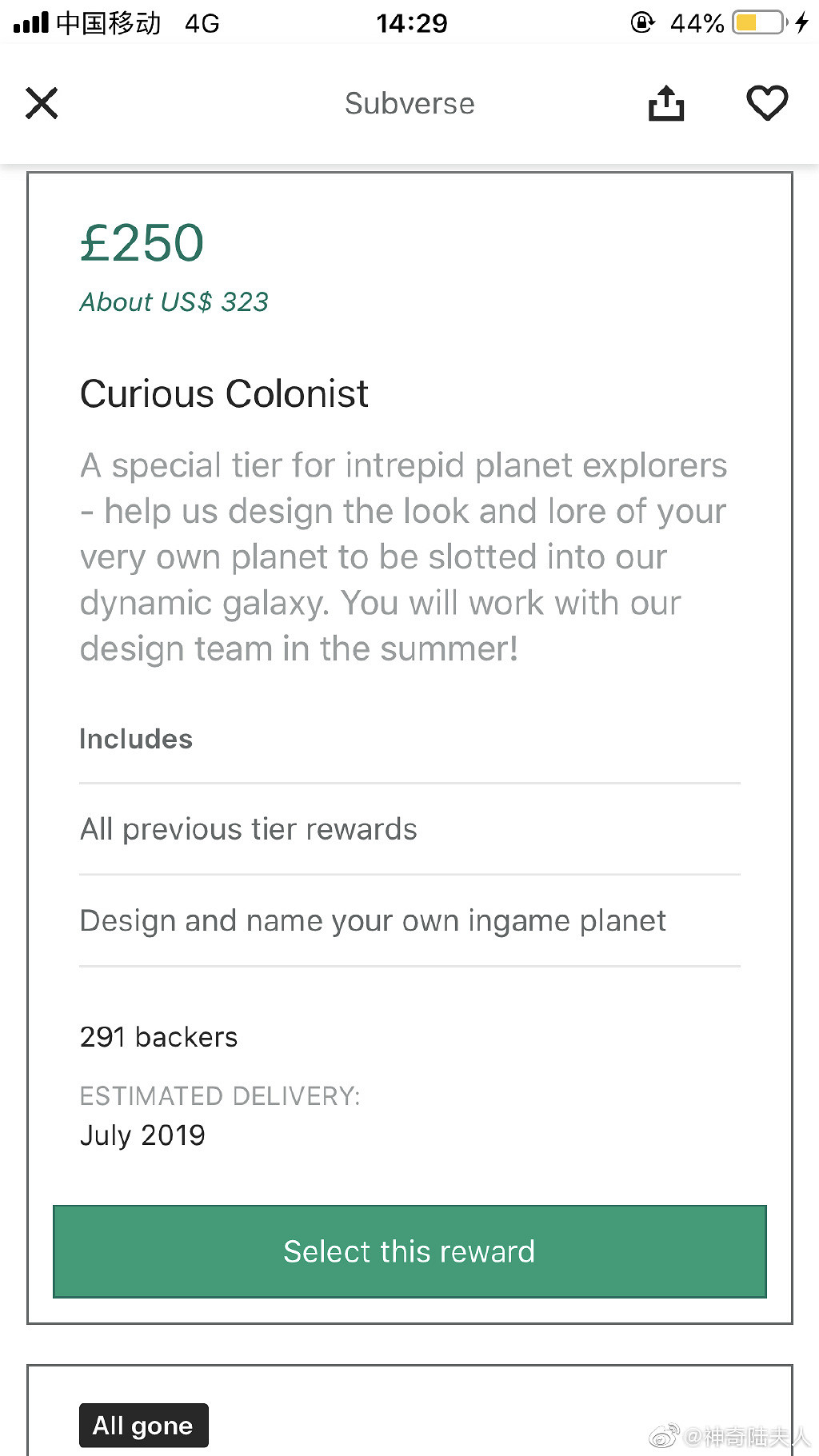
Task: Tap the charging bolt icon
Action: point(801,22)
